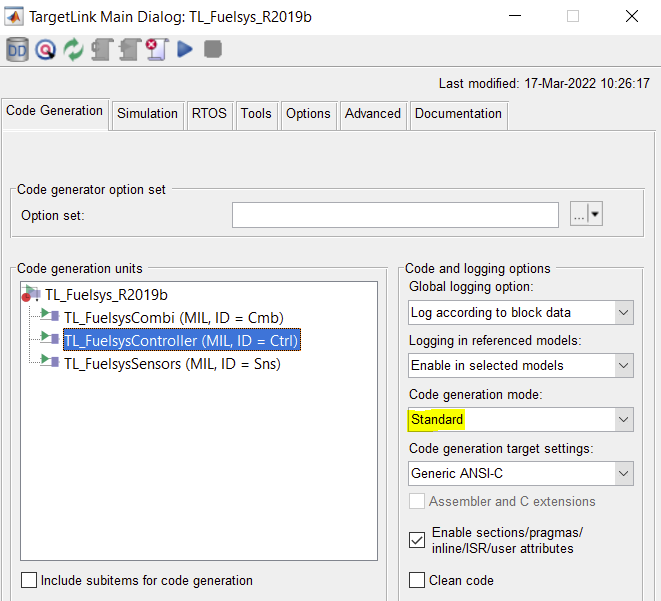Select TL_FuelsysController (MIL, ID = Ctrl)
The height and width of the screenshot is (601, 661).
point(182,340)
